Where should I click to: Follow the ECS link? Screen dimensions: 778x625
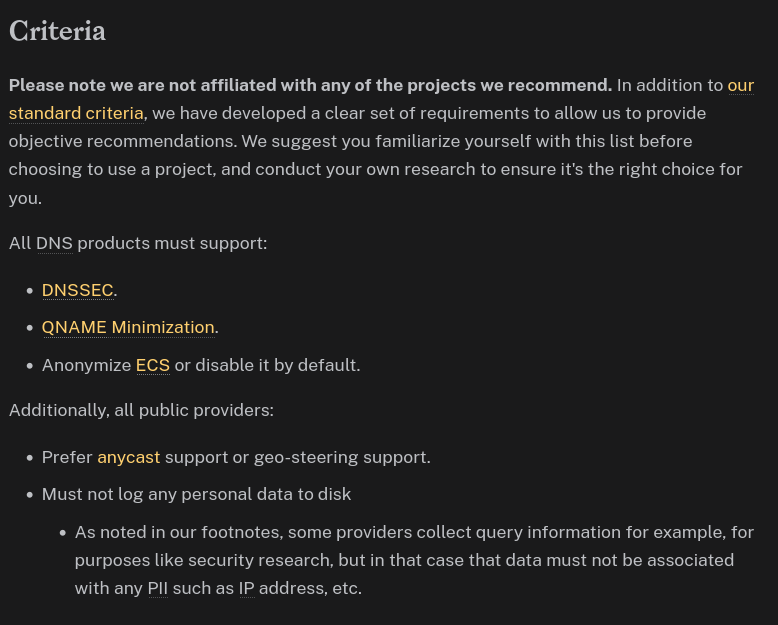(152, 365)
